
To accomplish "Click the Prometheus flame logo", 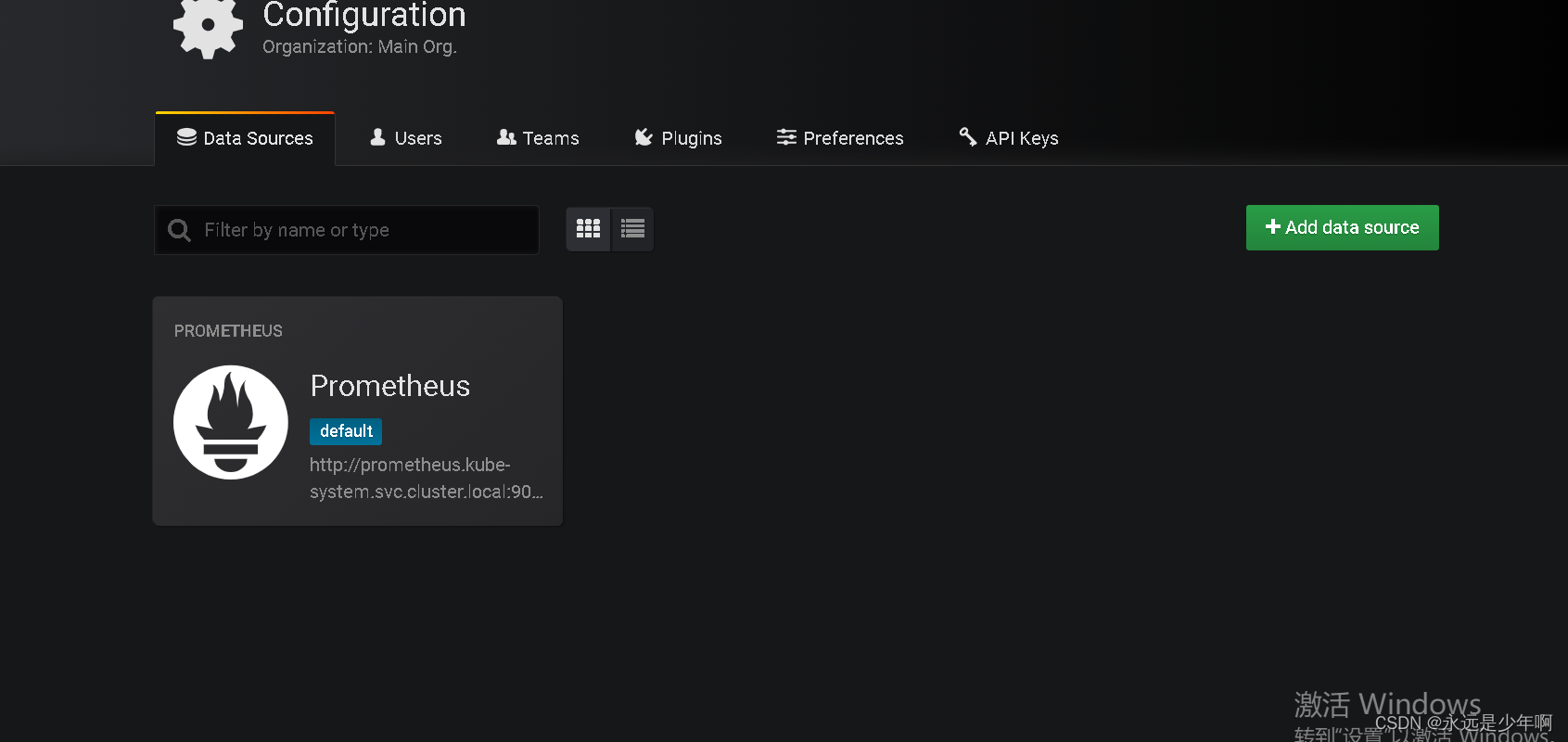I will [231, 422].
